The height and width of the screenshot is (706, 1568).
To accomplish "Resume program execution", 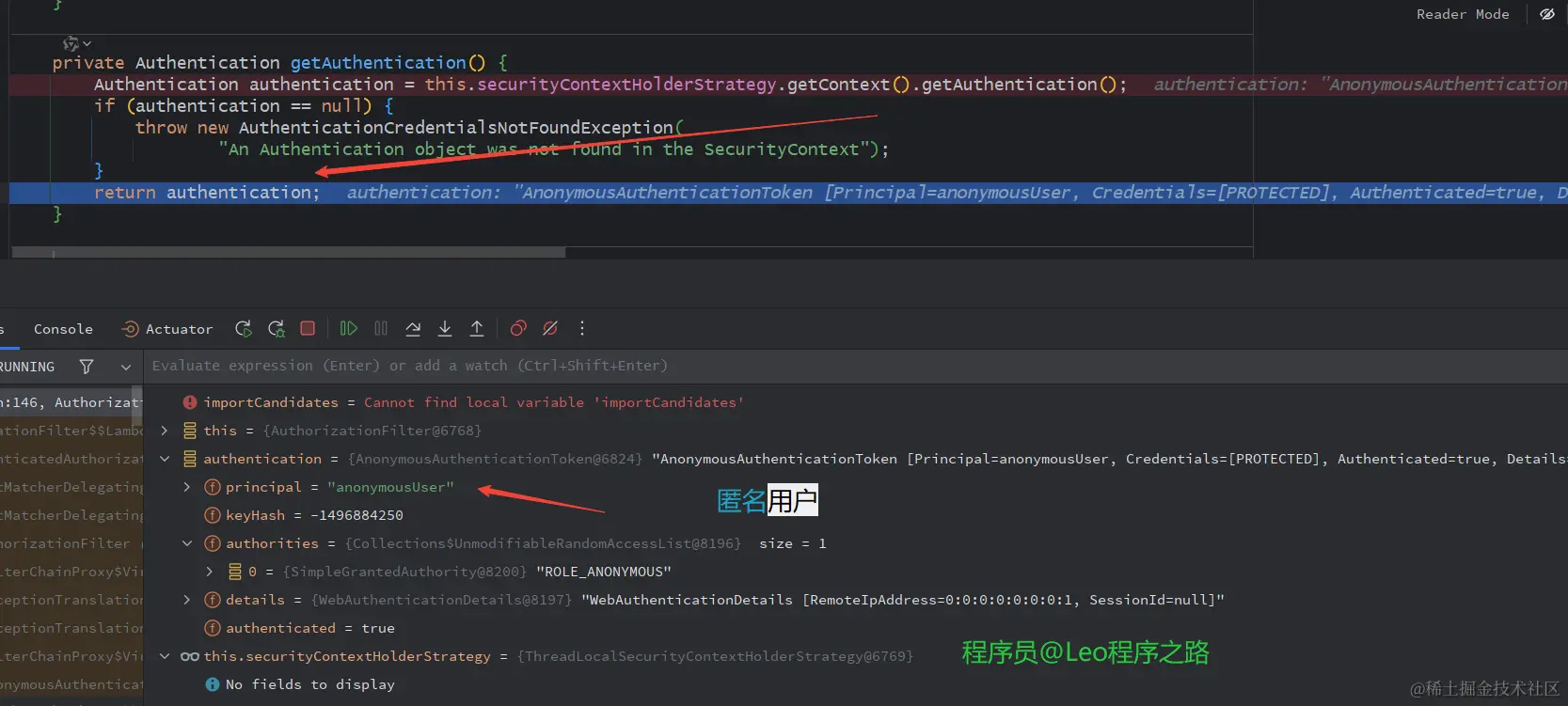I will pyautogui.click(x=349, y=328).
